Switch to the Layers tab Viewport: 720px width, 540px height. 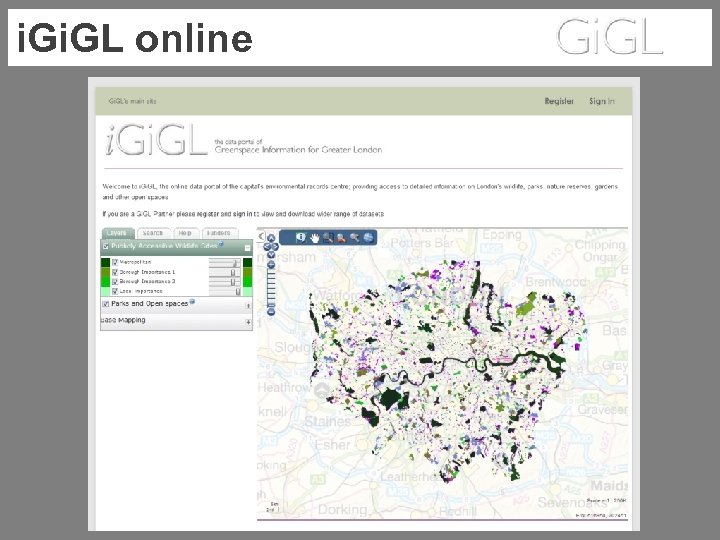[x=117, y=233]
